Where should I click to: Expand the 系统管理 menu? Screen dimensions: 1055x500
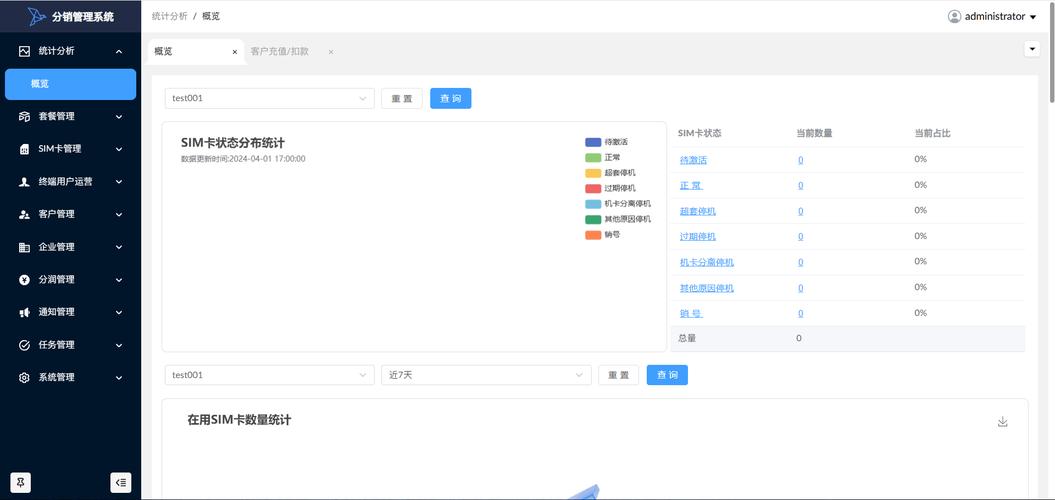tap(119, 378)
